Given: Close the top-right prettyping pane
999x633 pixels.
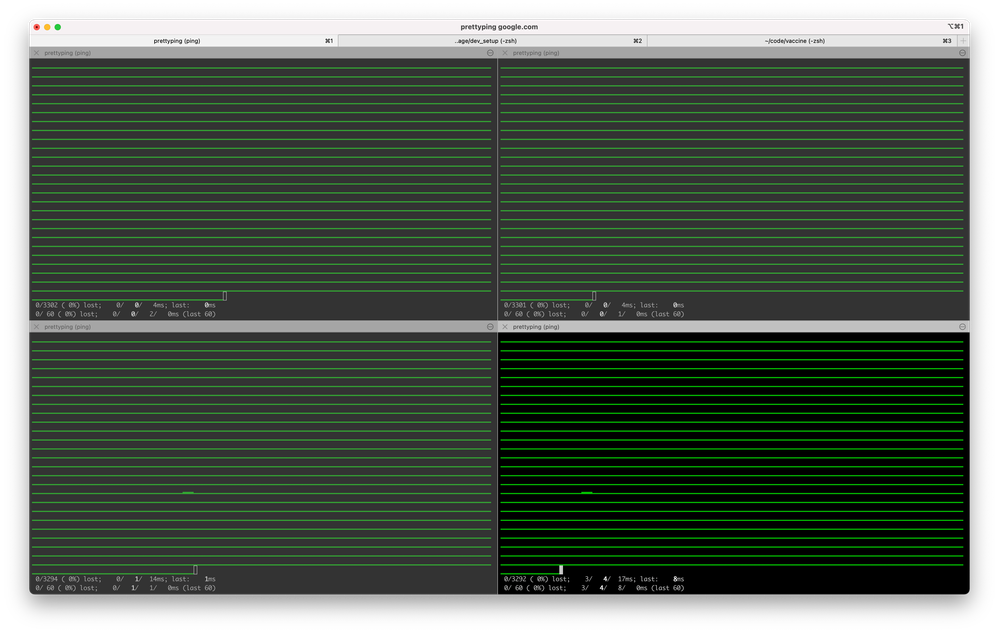Looking at the screenshot, I should click(x=505, y=53).
